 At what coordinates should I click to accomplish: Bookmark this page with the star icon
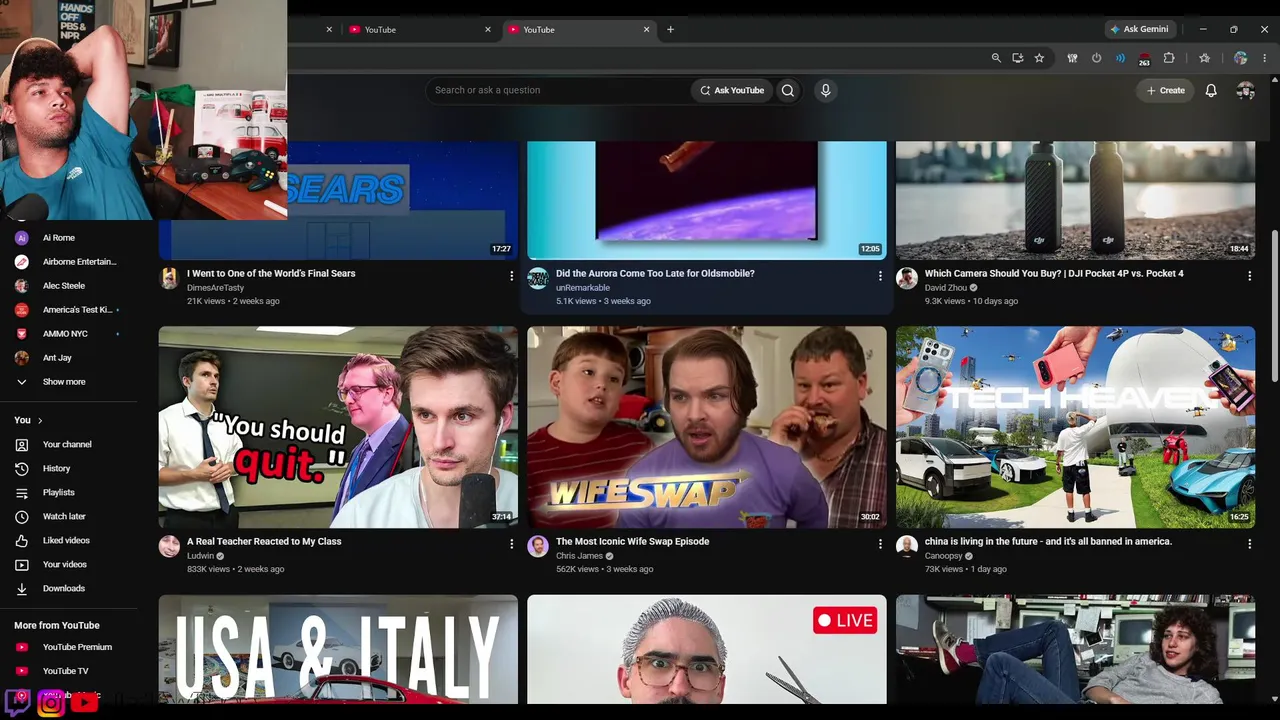[x=1039, y=58]
